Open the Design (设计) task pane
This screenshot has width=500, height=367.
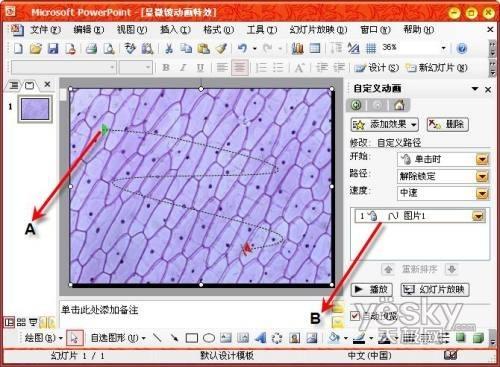point(376,68)
